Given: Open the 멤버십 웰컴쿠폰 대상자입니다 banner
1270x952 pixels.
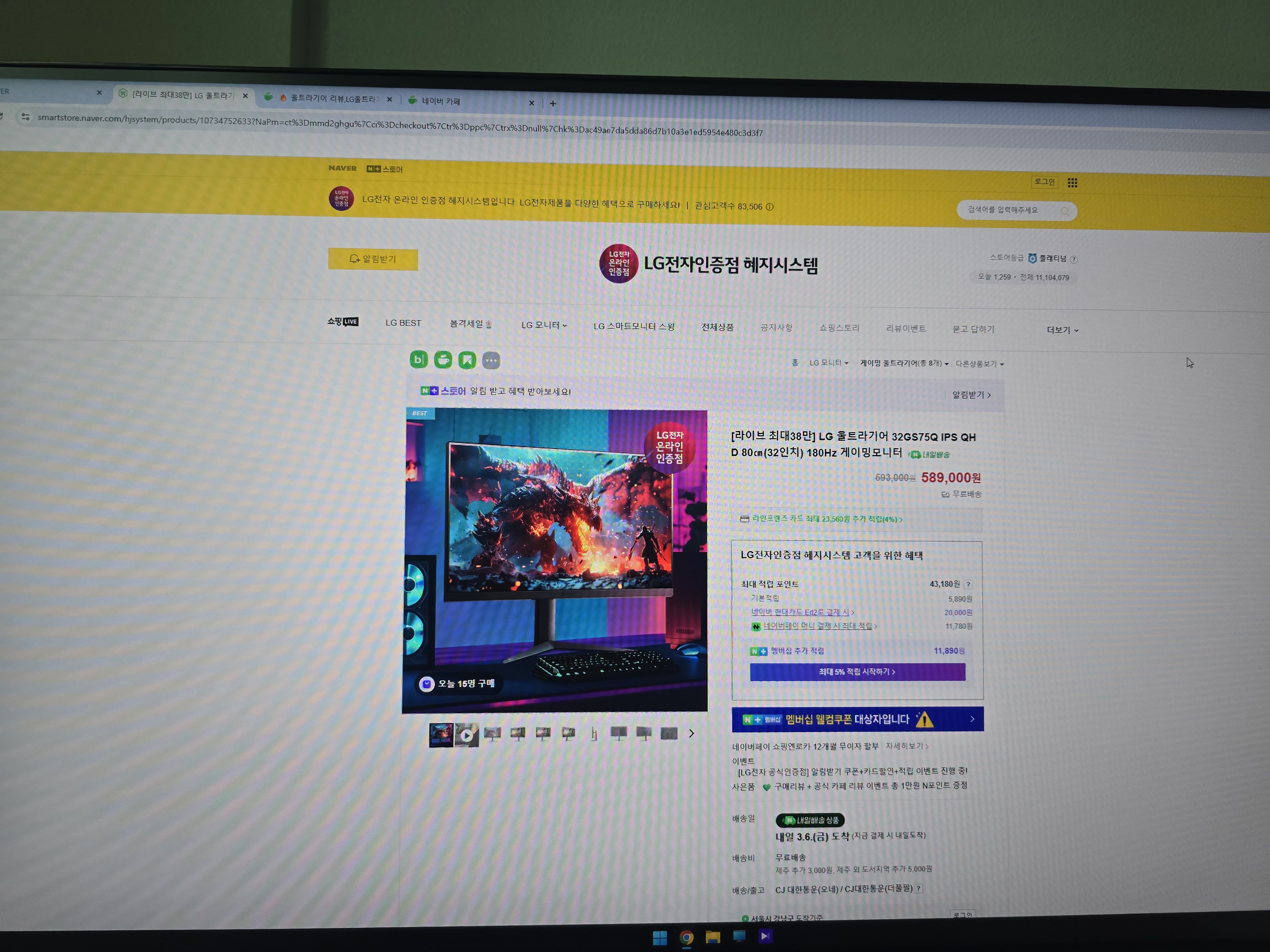Looking at the screenshot, I should [858, 720].
